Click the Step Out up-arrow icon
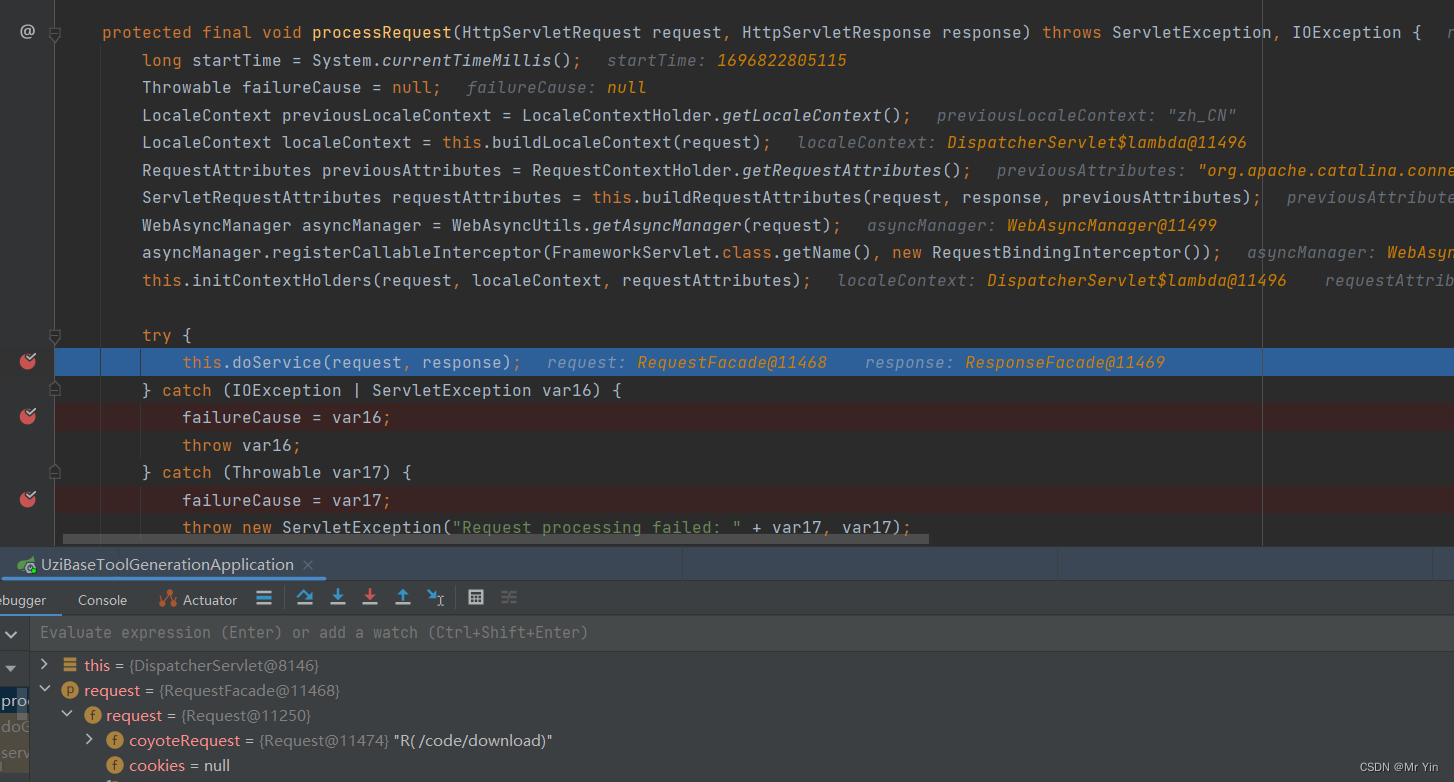Image resolution: width=1454 pixels, height=782 pixels. [403, 597]
